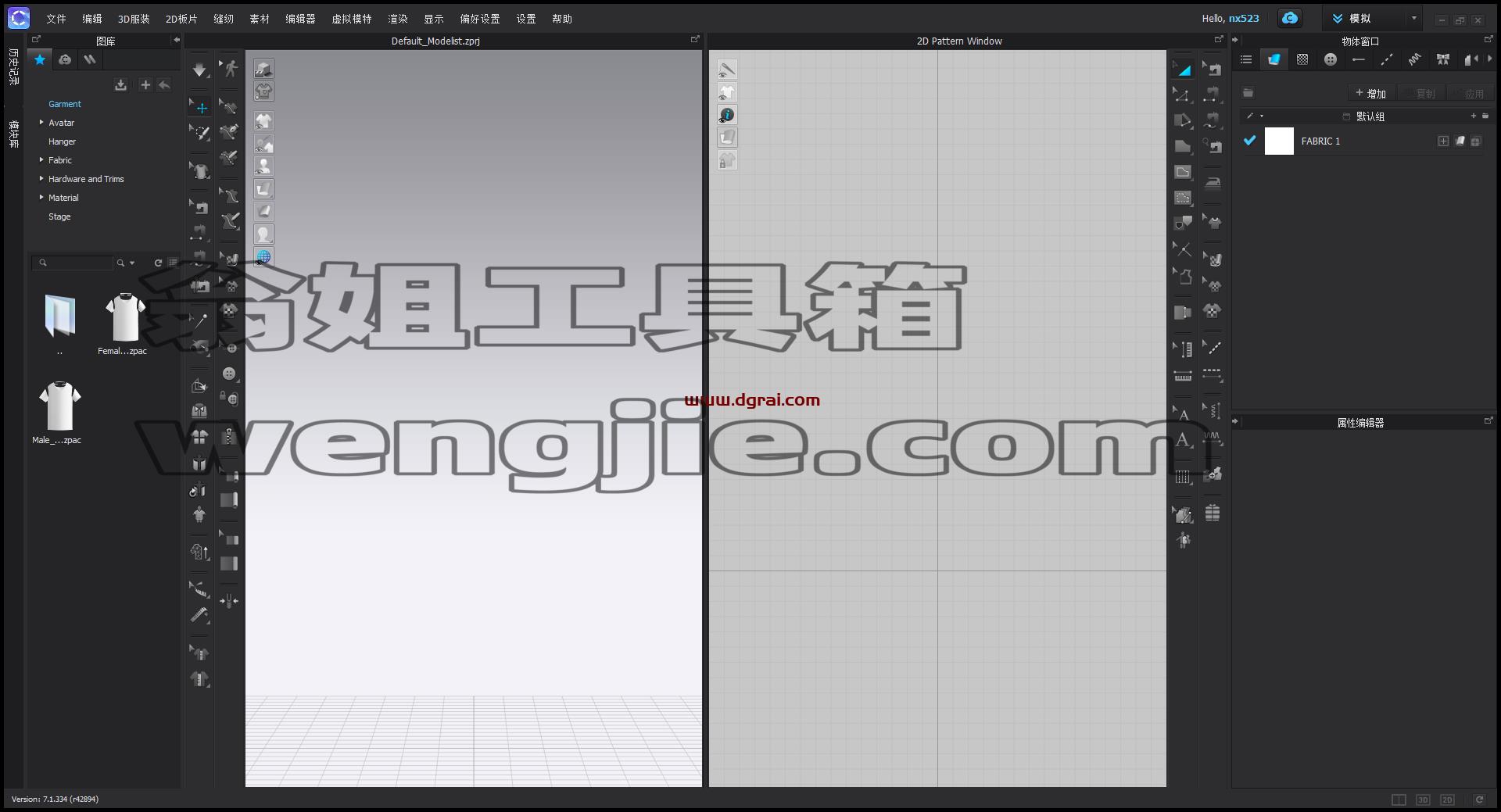Select the Simulate down-arrow tool
The height and width of the screenshot is (812, 1501).
(199, 70)
